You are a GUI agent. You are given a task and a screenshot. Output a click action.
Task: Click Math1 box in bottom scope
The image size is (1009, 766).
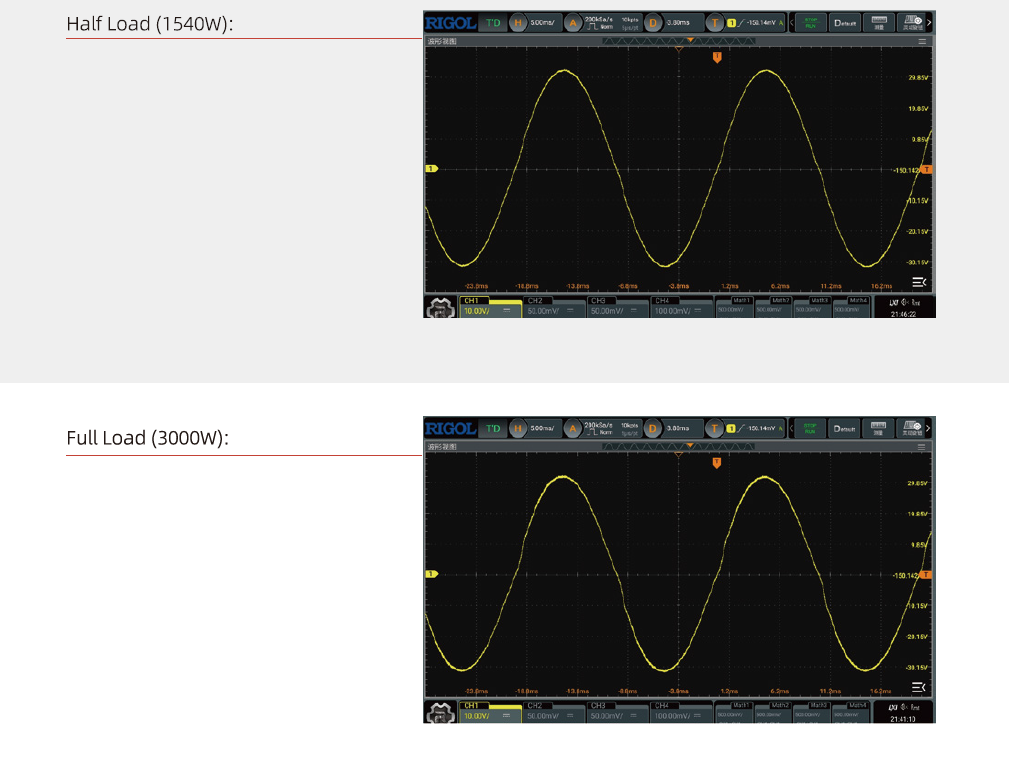pos(736,711)
